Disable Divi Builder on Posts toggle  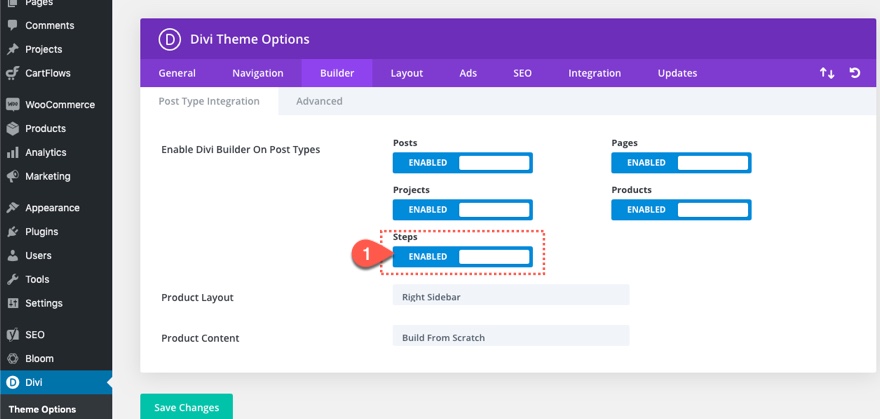pyautogui.click(x=462, y=163)
